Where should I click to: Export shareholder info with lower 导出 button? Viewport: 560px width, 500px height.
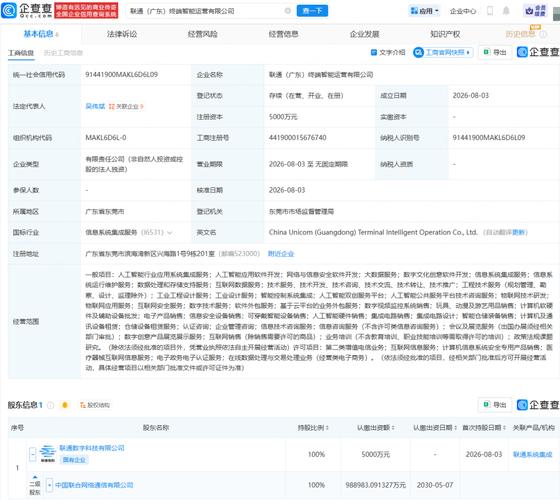click(x=495, y=405)
